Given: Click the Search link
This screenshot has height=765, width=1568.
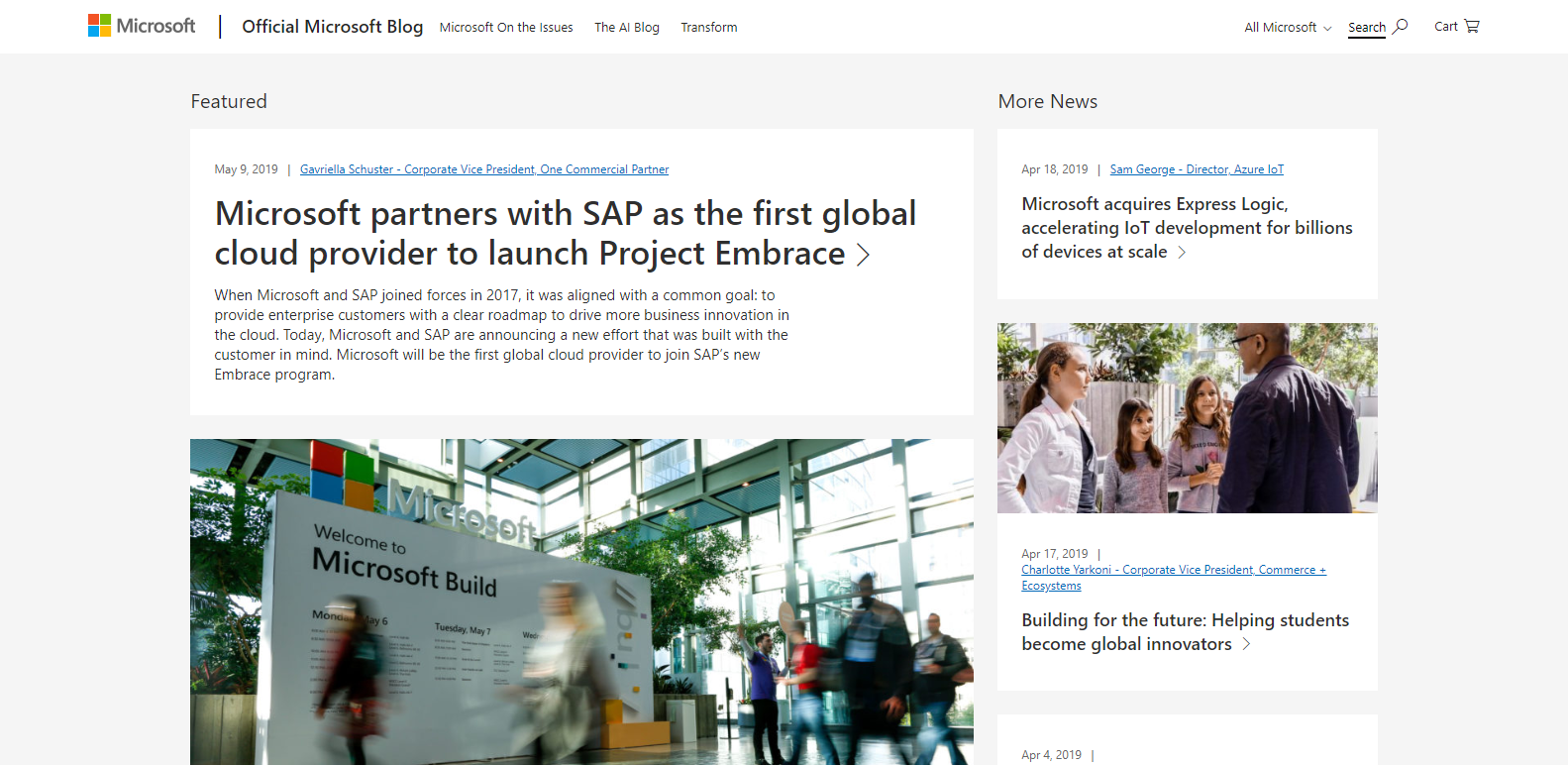Looking at the screenshot, I should click(1367, 28).
